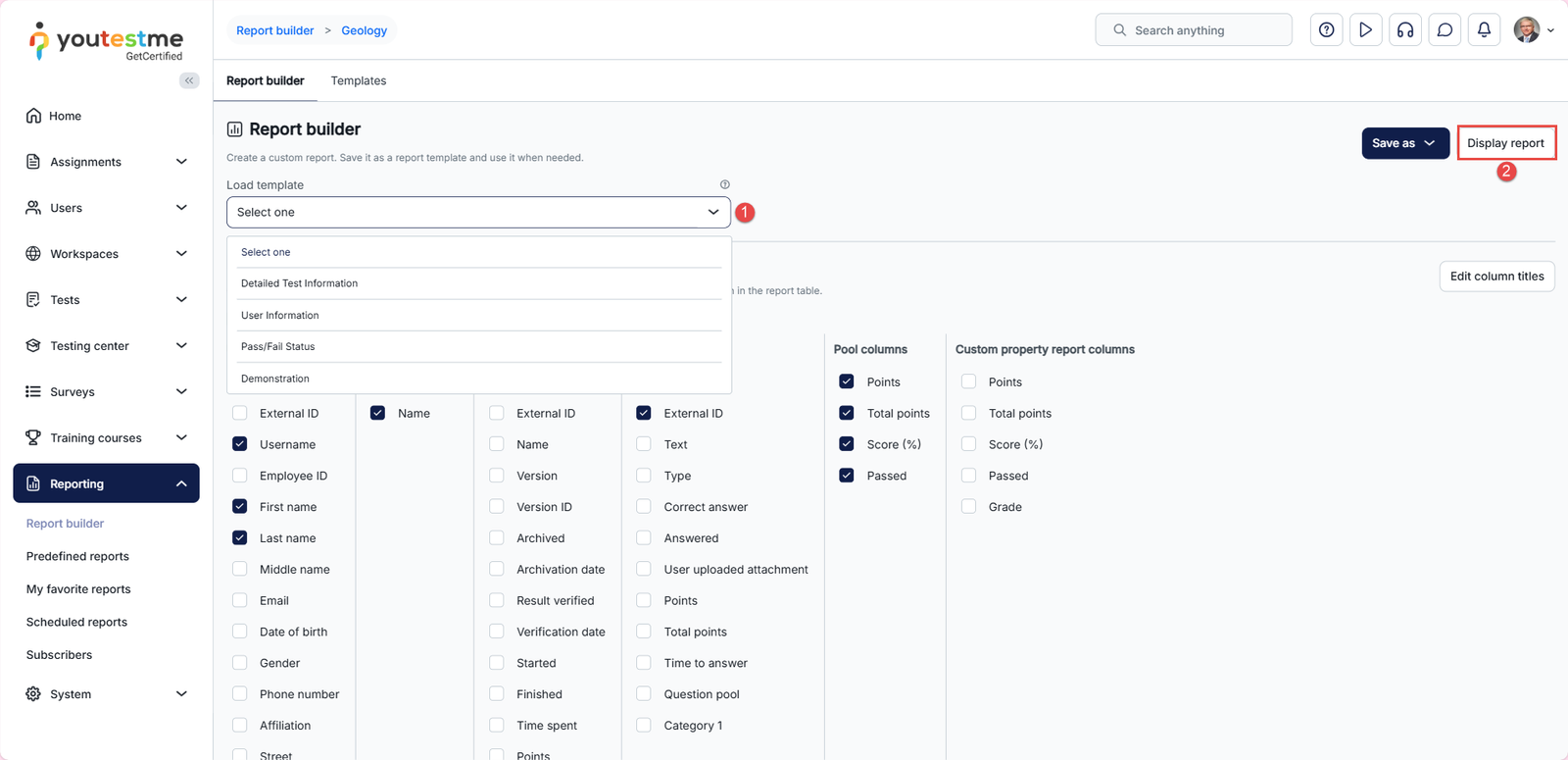This screenshot has height=760, width=1568.
Task: Open Predefined reports in sidebar
Action: tap(77, 556)
